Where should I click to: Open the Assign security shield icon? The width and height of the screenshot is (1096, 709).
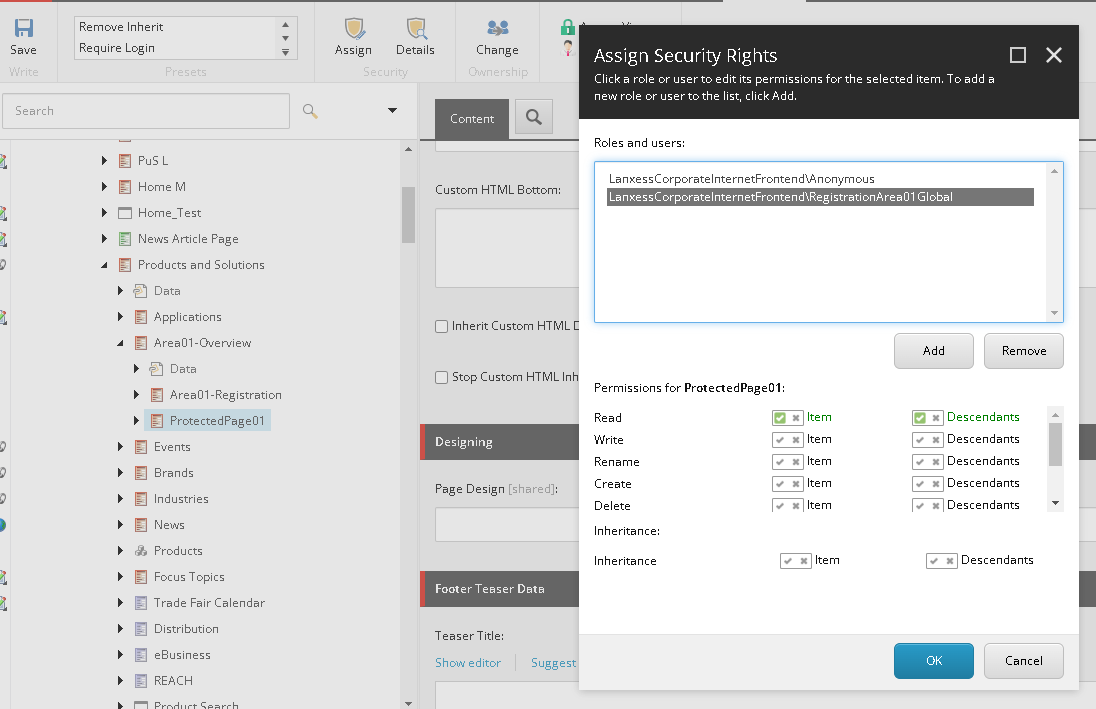click(354, 28)
